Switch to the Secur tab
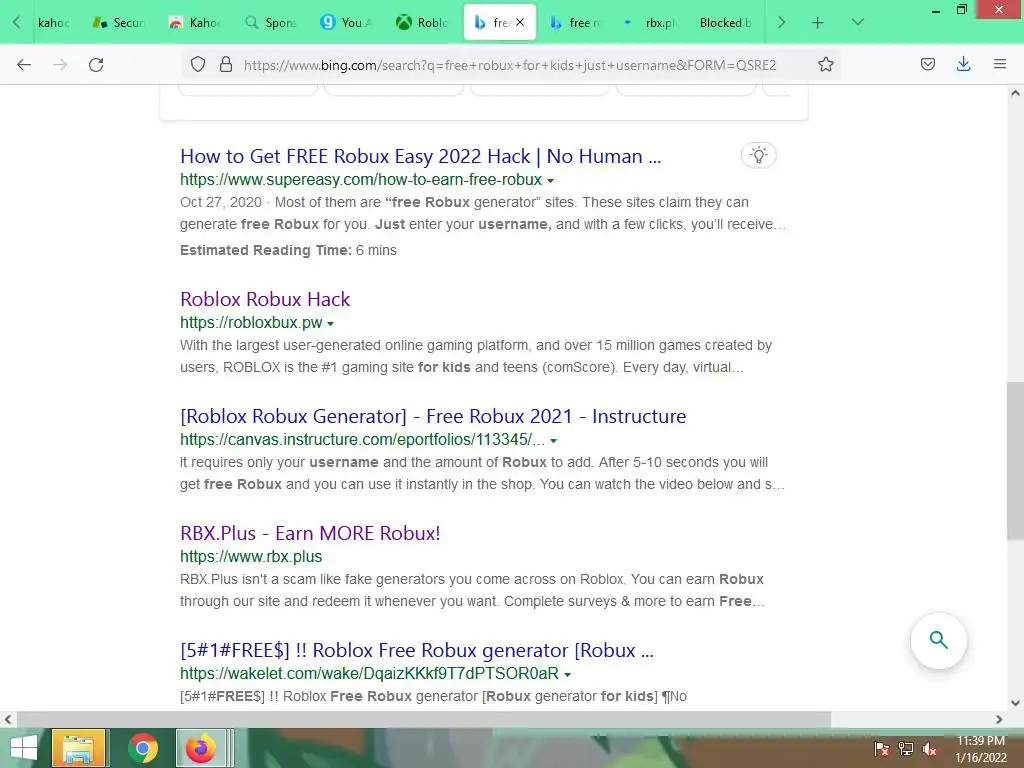The height and width of the screenshot is (768, 1024). tap(119, 23)
